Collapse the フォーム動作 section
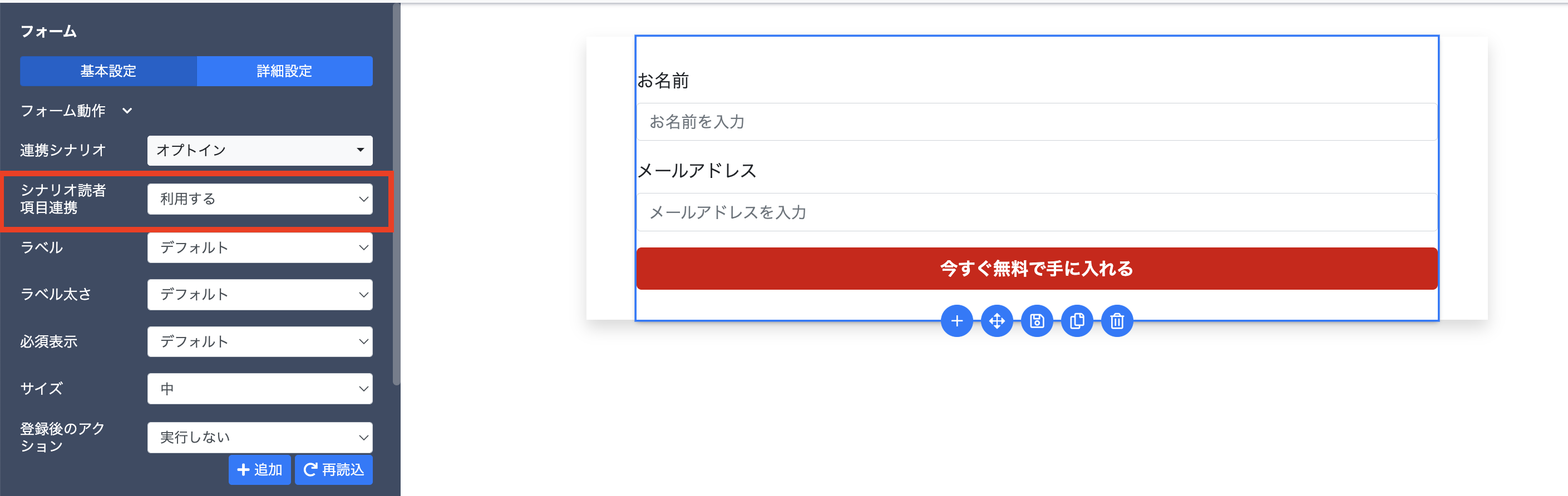The image size is (1568, 496). tap(127, 111)
